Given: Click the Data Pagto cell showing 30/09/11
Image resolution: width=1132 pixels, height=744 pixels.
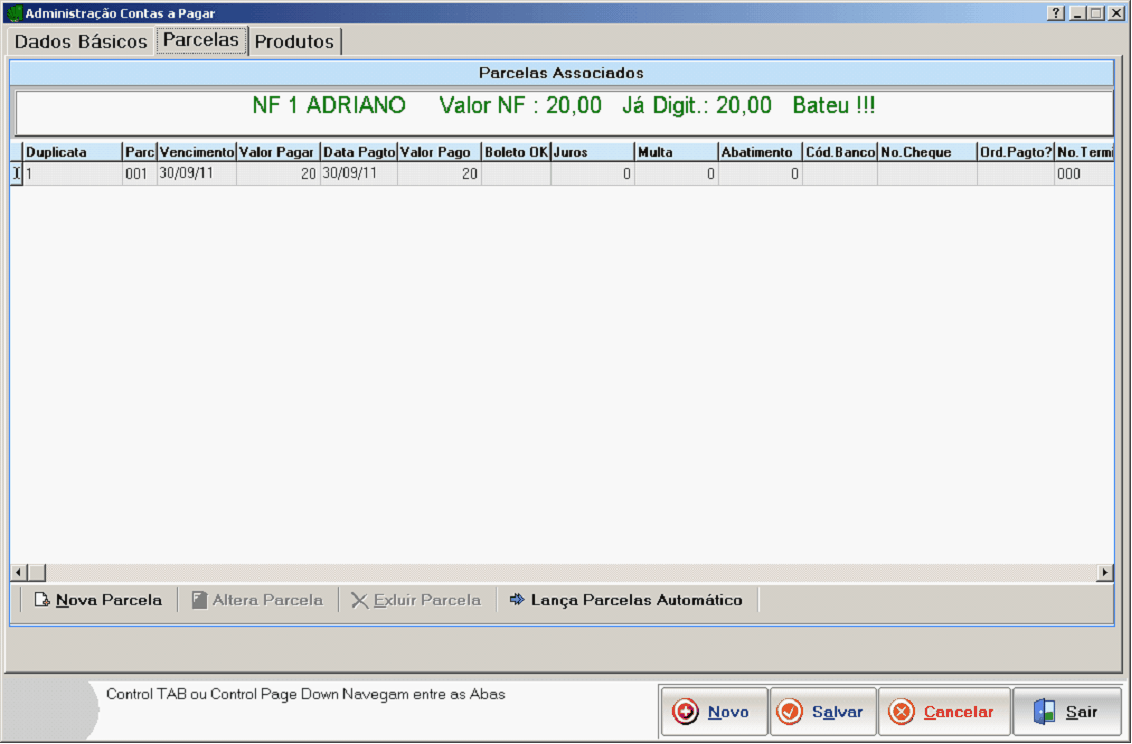Looking at the screenshot, I should pyautogui.click(x=358, y=174).
